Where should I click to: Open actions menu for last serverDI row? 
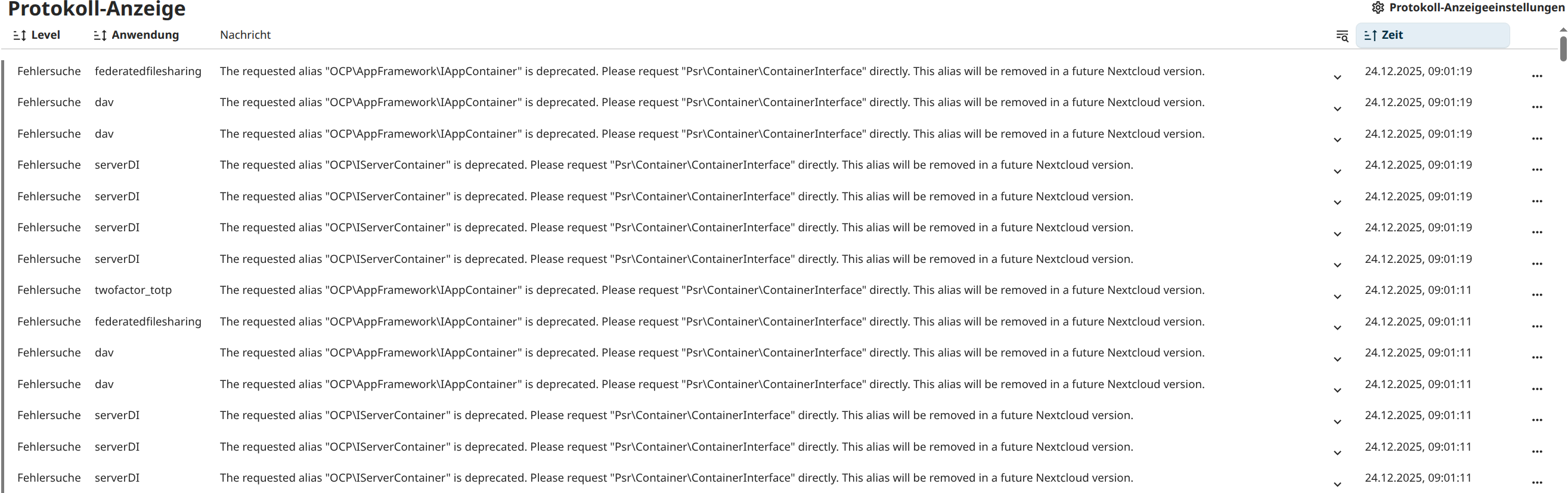click(1537, 483)
